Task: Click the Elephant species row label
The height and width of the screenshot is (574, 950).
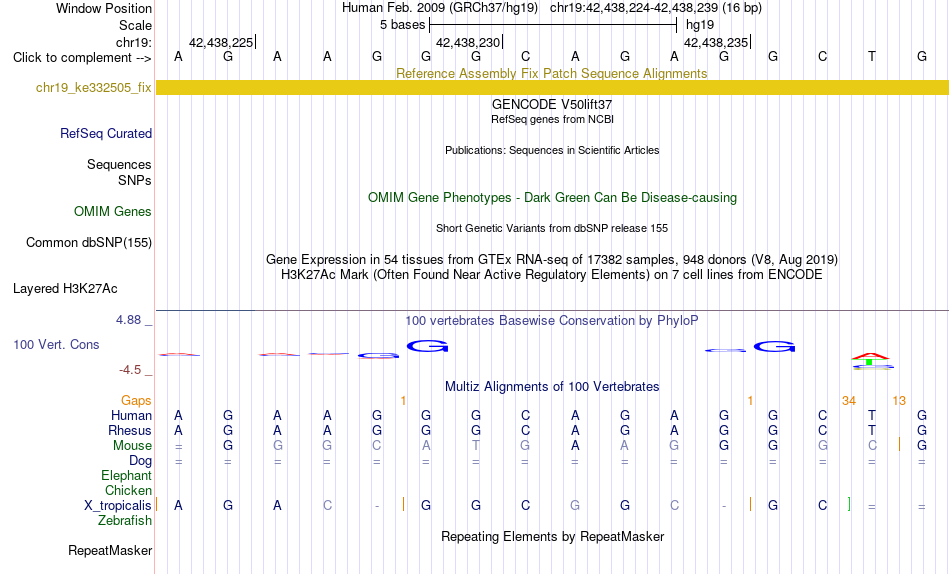Action: 127,475
